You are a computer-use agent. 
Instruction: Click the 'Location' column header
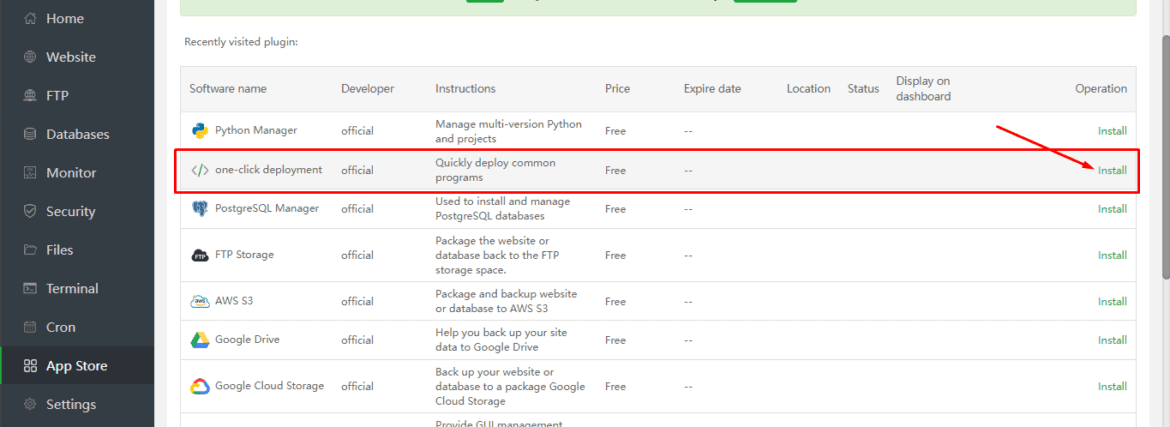point(808,89)
